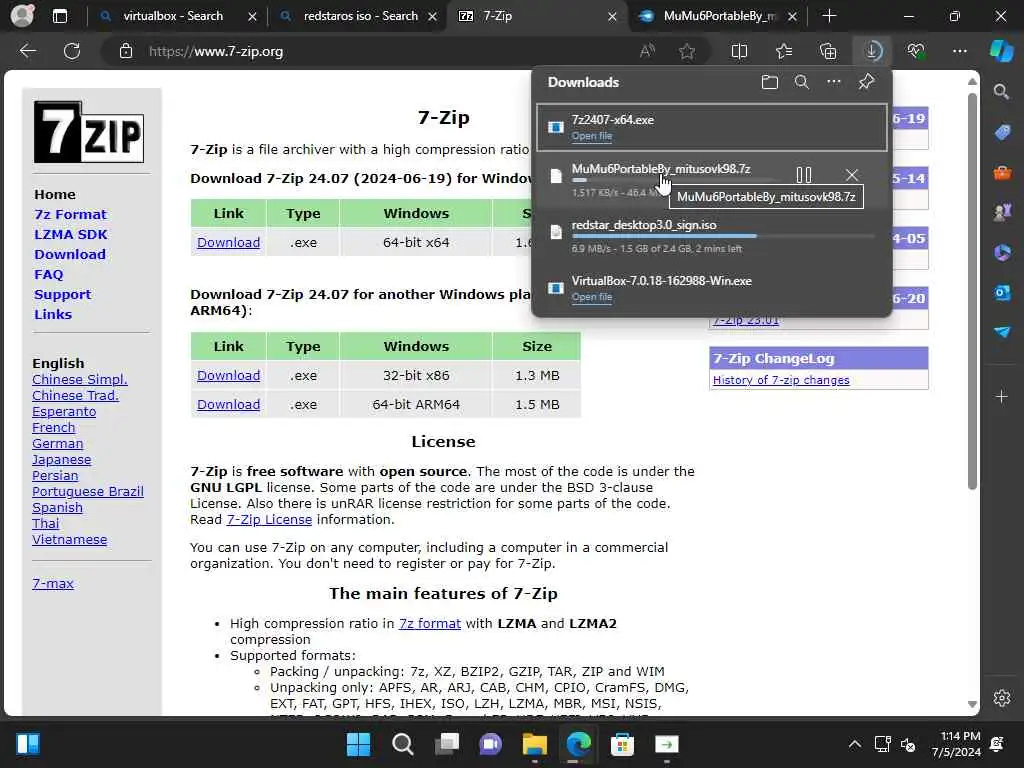Add a sidebar app with the plus icon
The height and width of the screenshot is (768, 1024).
coord(1002,396)
